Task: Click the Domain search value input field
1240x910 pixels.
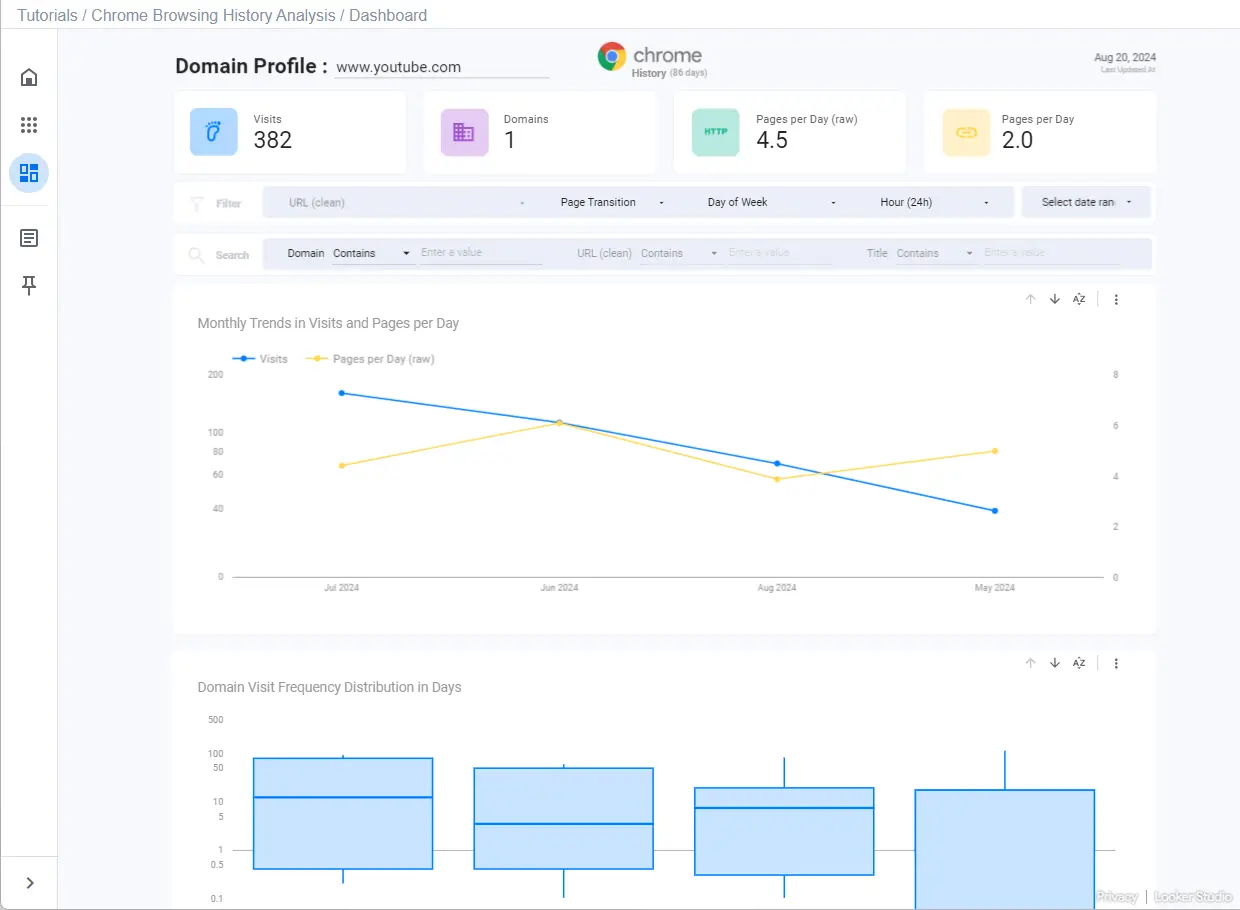Action: 481,253
